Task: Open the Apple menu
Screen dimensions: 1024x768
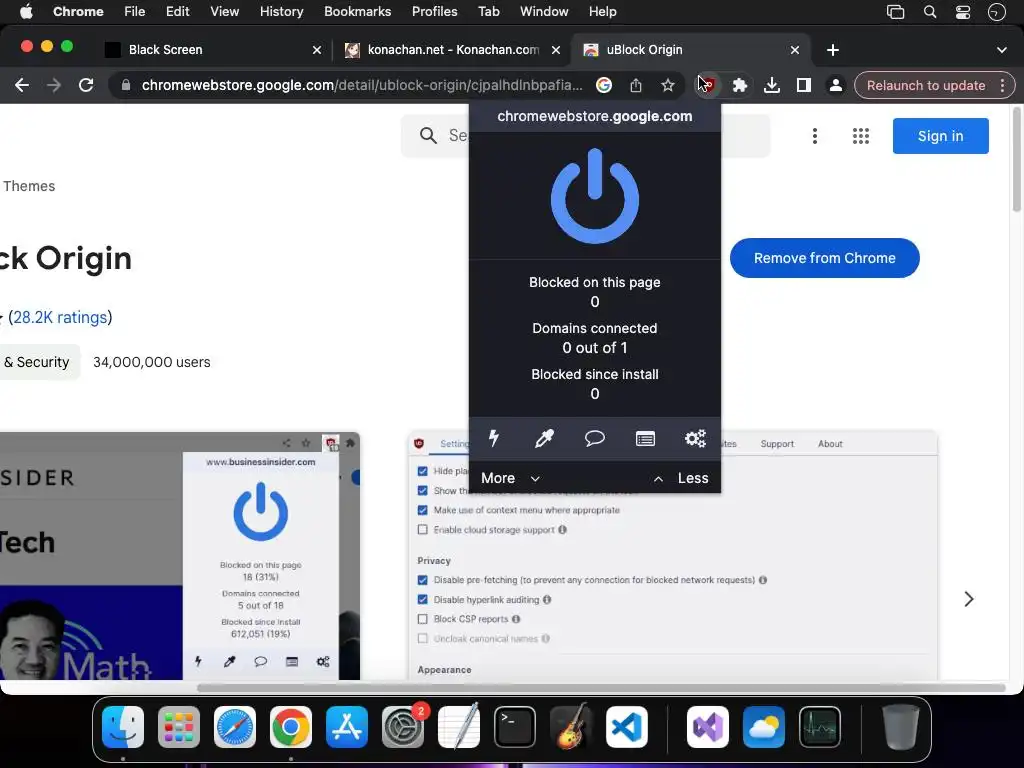Action: [x=25, y=12]
